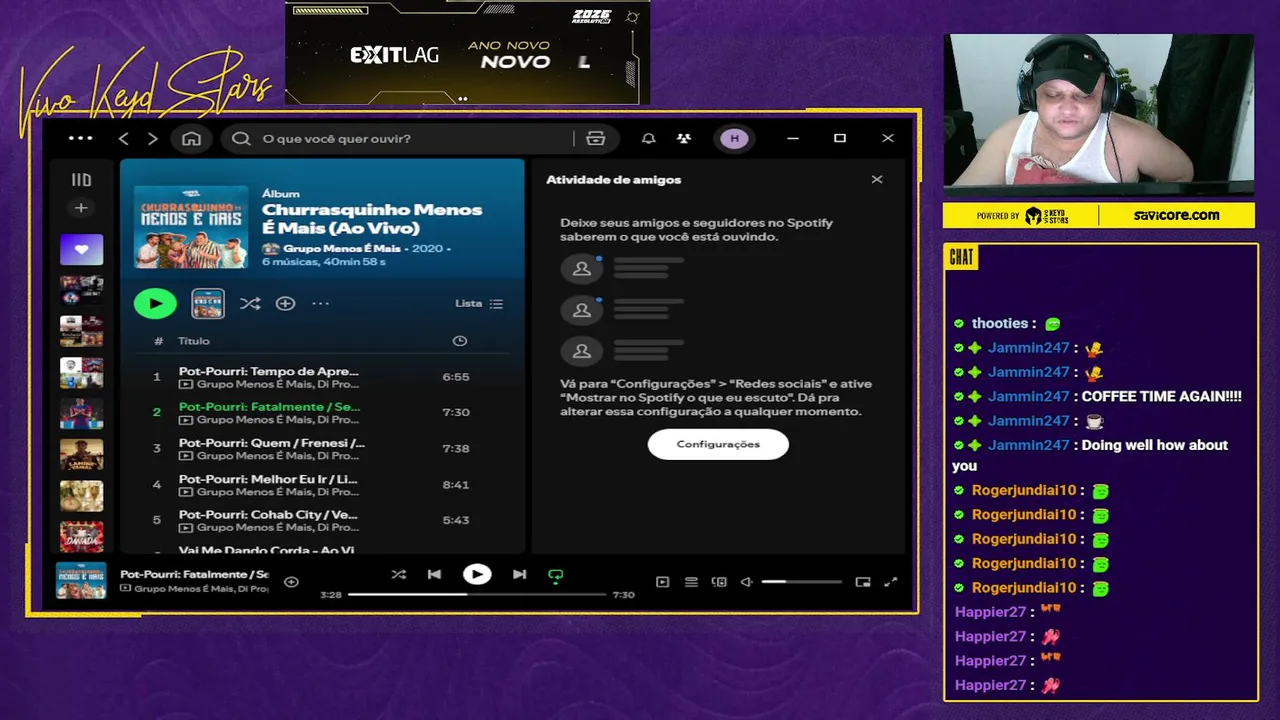The image size is (1280, 720).
Task: Click the album preview thumbnail beside Play
Action: (208, 303)
